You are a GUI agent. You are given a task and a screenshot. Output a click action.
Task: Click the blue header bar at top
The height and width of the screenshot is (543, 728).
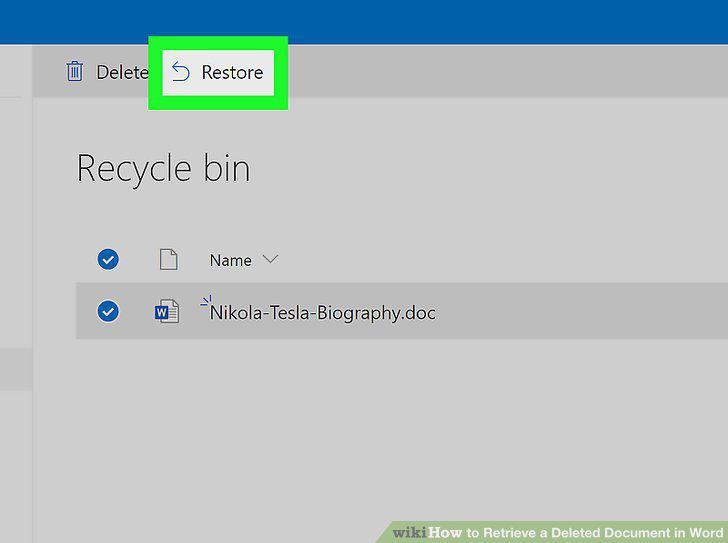tap(364, 22)
